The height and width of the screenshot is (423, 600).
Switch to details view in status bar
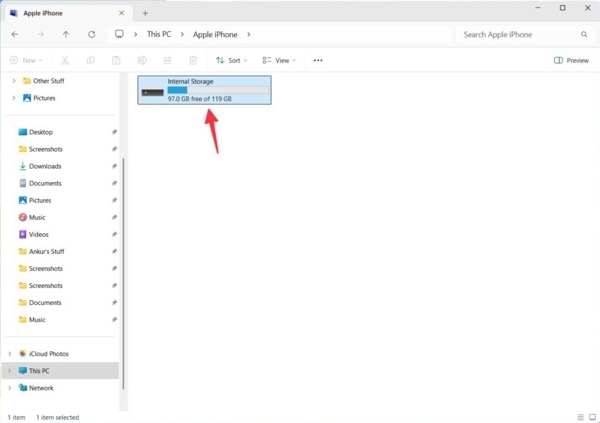pyautogui.click(x=579, y=417)
